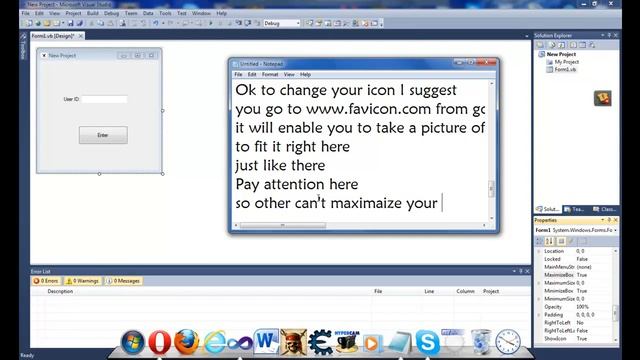Open the File menu in Notepad
Screen dimensions: 640x360
coord(238,75)
